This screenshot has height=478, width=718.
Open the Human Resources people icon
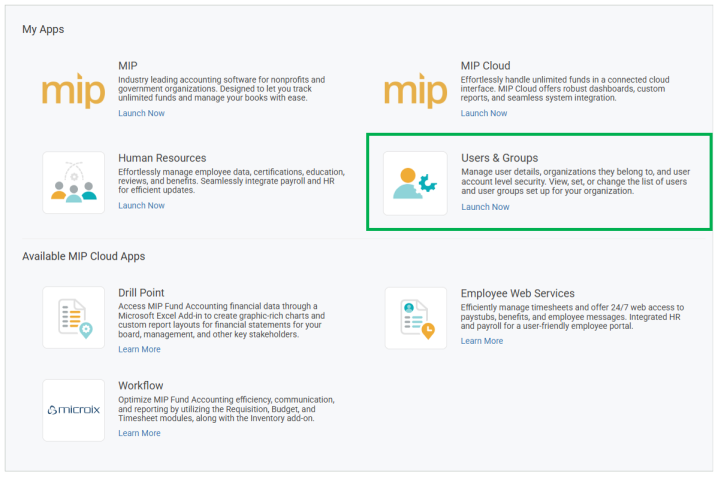pyautogui.click(x=74, y=183)
